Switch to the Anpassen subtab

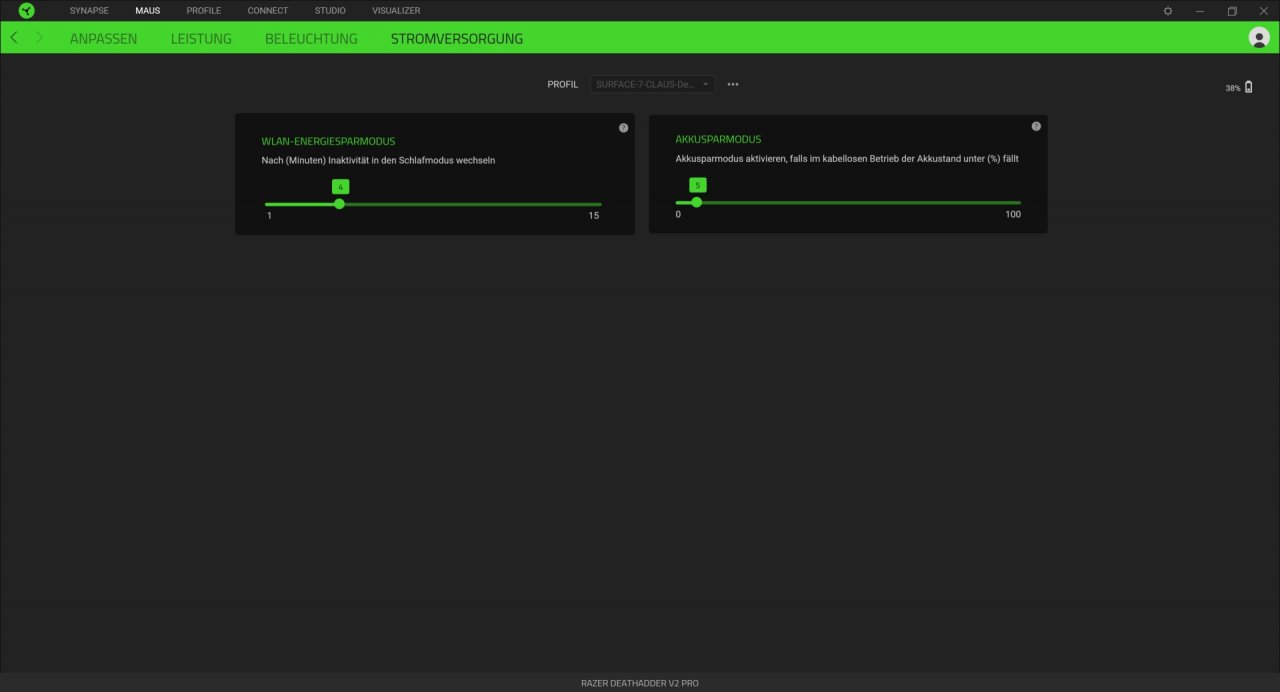(104, 38)
